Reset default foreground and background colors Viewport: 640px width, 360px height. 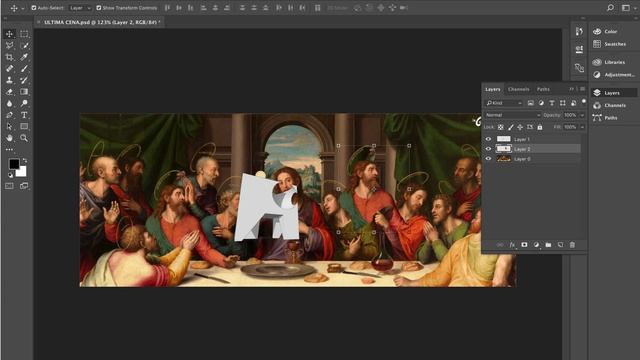point(10,176)
